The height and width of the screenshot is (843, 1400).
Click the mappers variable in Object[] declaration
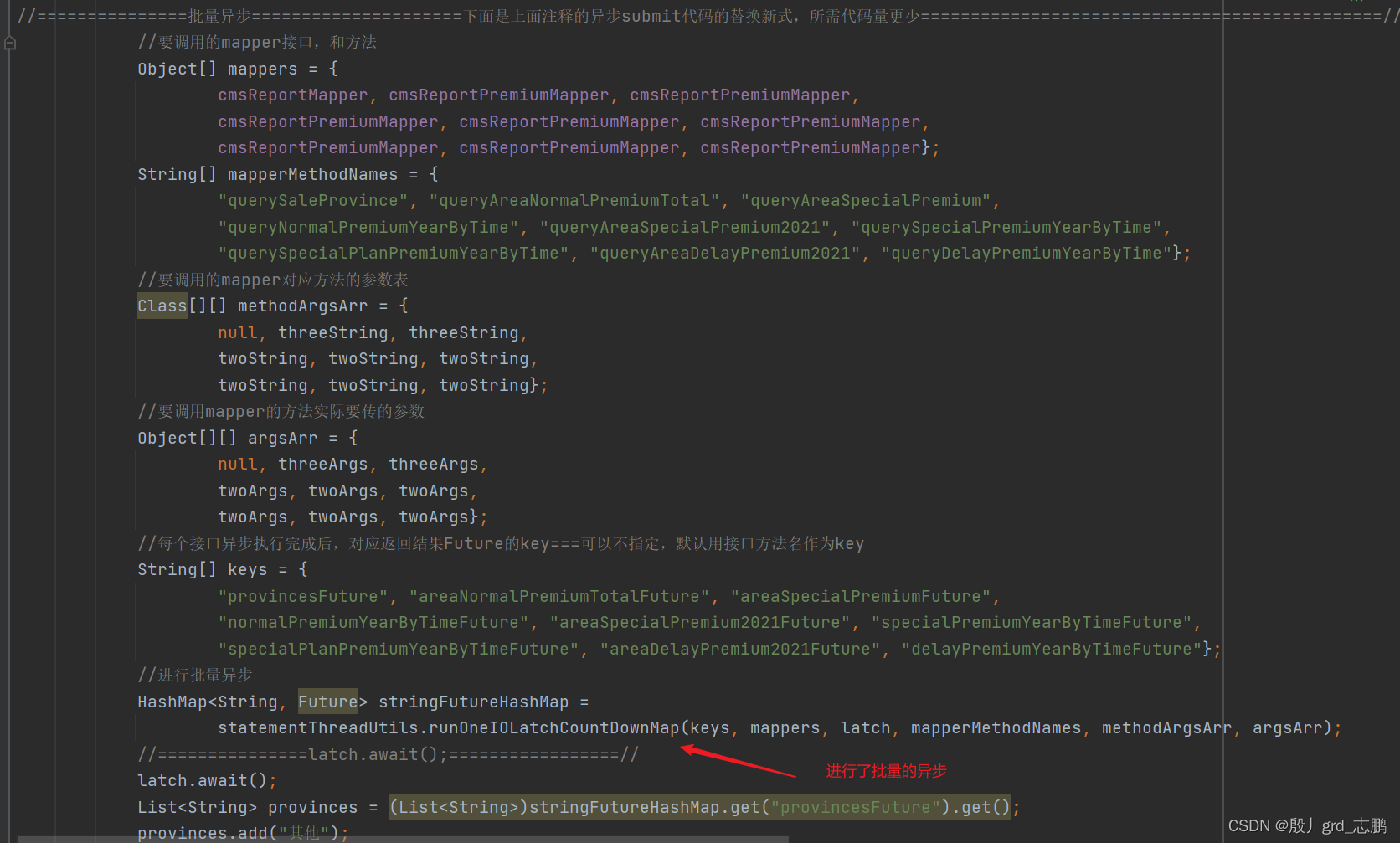(263, 69)
